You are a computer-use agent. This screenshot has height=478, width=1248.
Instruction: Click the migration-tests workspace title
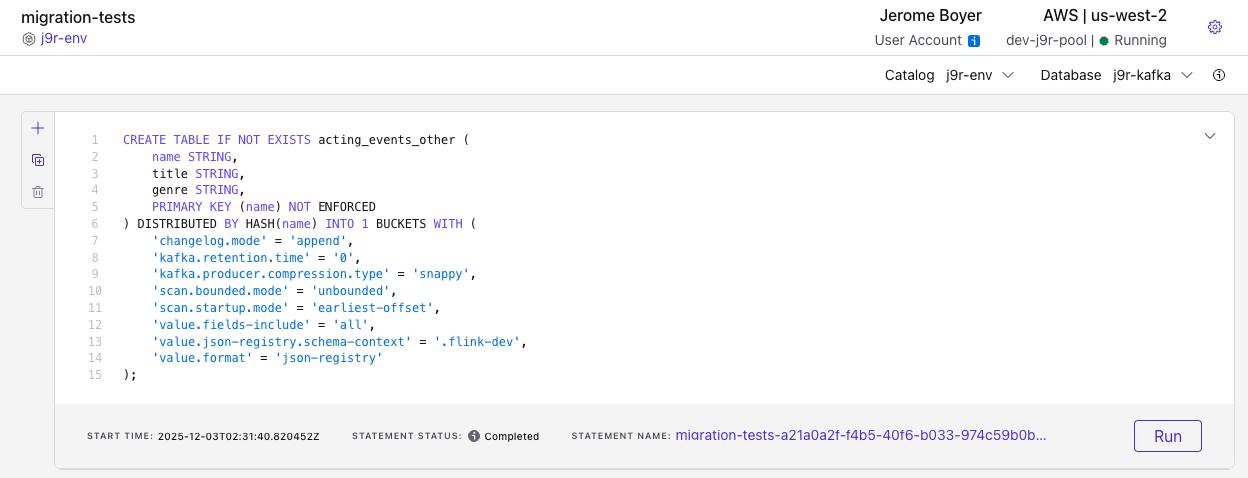pyautogui.click(x=78, y=17)
